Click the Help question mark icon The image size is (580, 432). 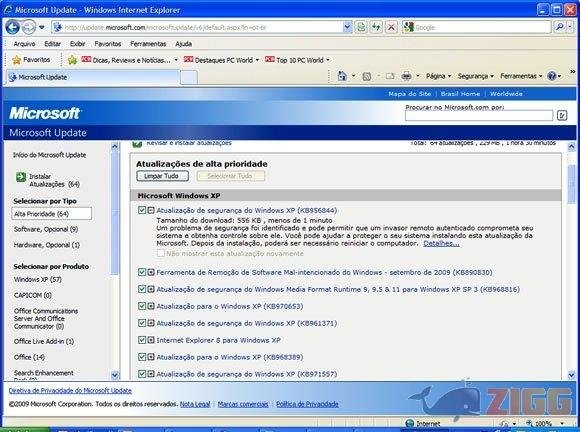[552, 76]
